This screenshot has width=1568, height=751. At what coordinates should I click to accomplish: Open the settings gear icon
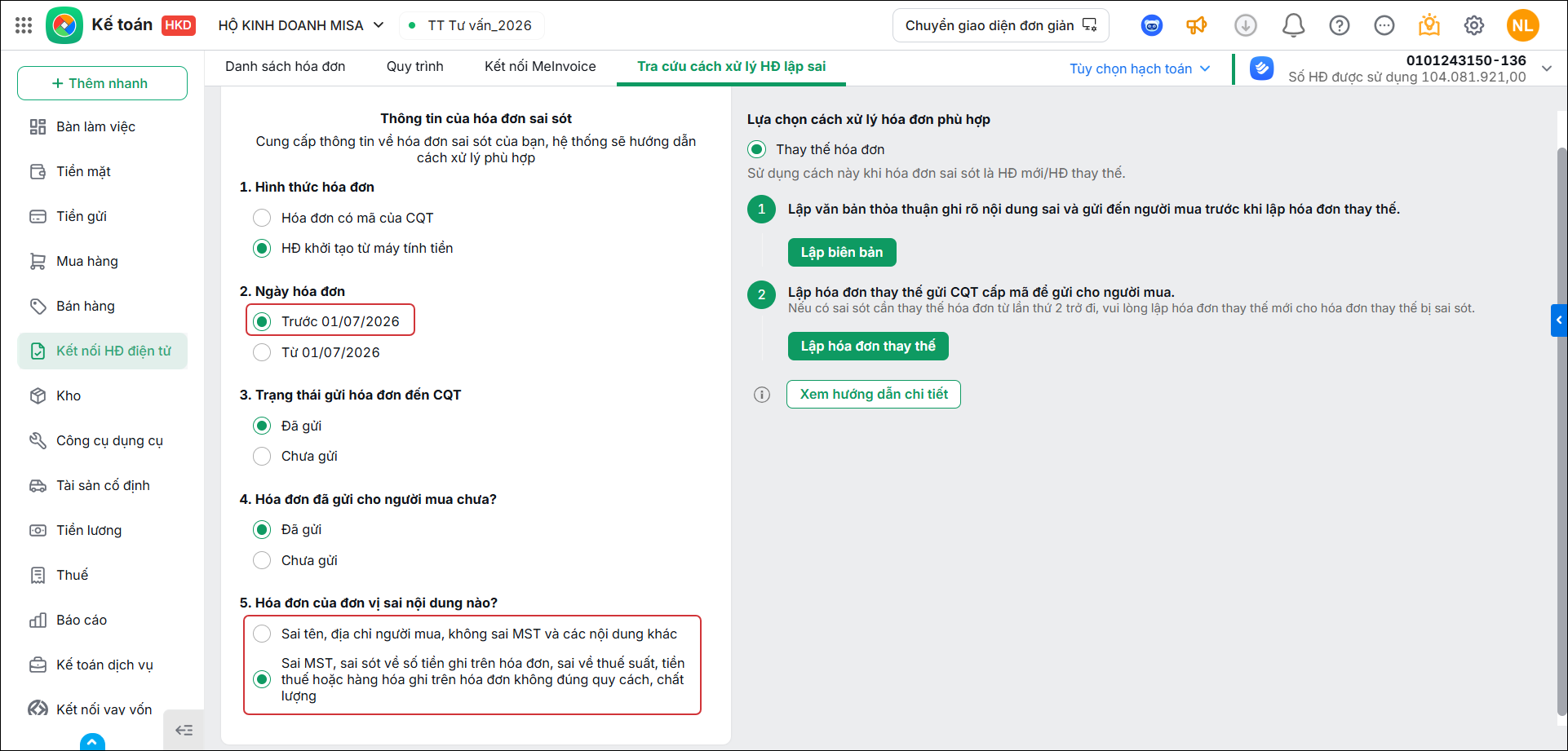point(1473,25)
